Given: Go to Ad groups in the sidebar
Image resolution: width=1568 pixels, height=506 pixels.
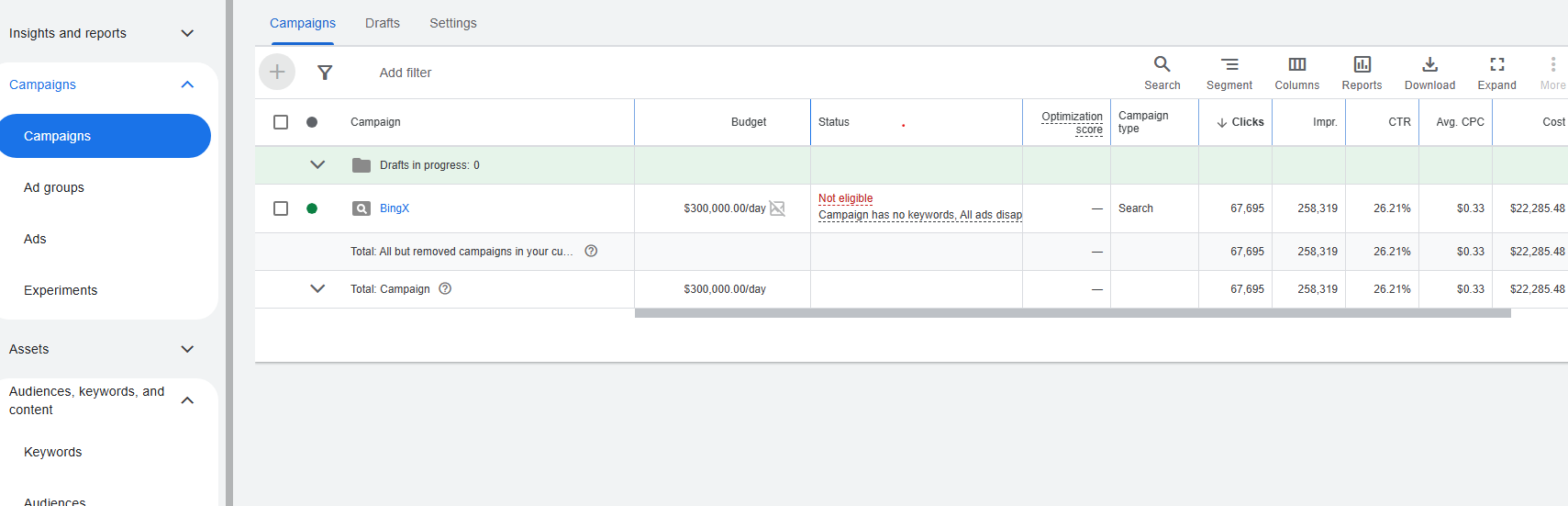Looking at the screenshot, I should (x=54, y=187).
